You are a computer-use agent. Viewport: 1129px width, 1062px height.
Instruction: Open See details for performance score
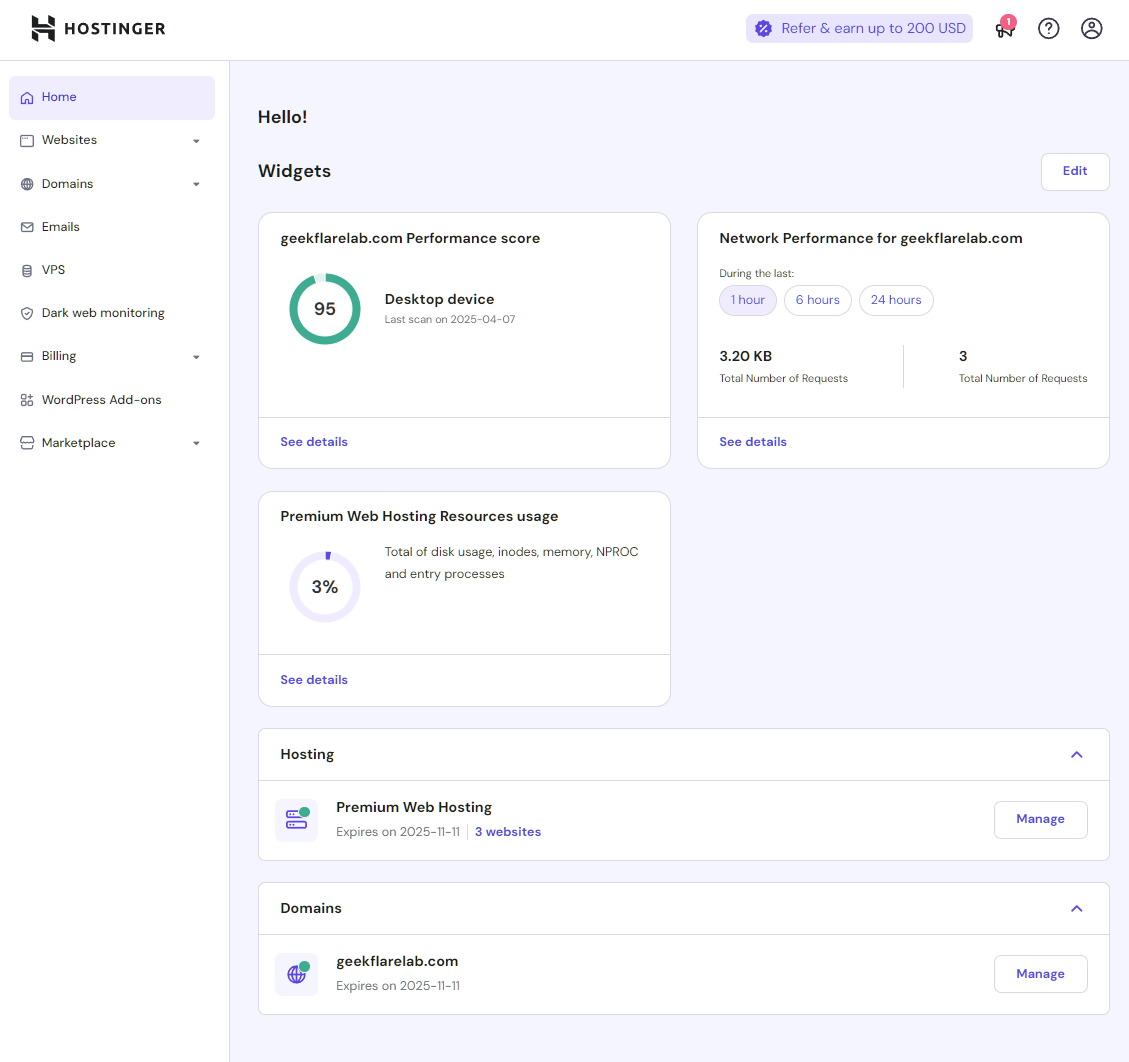(x=314, y=441)
